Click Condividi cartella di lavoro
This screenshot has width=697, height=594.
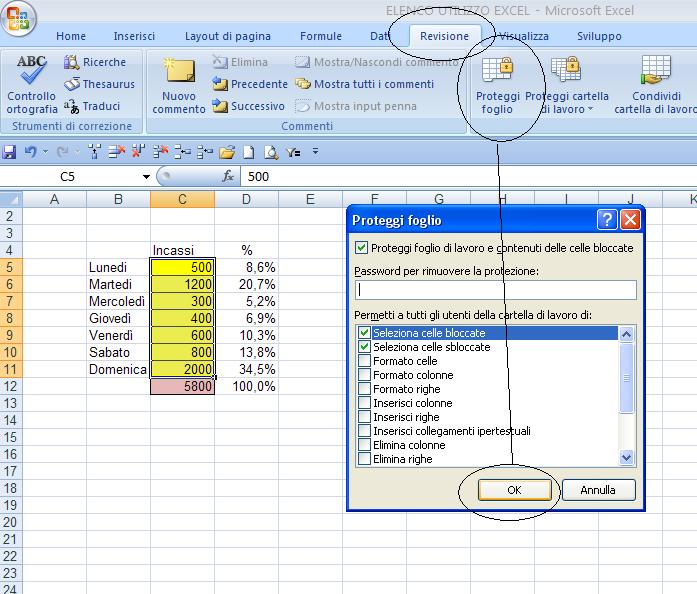(656, 85)
